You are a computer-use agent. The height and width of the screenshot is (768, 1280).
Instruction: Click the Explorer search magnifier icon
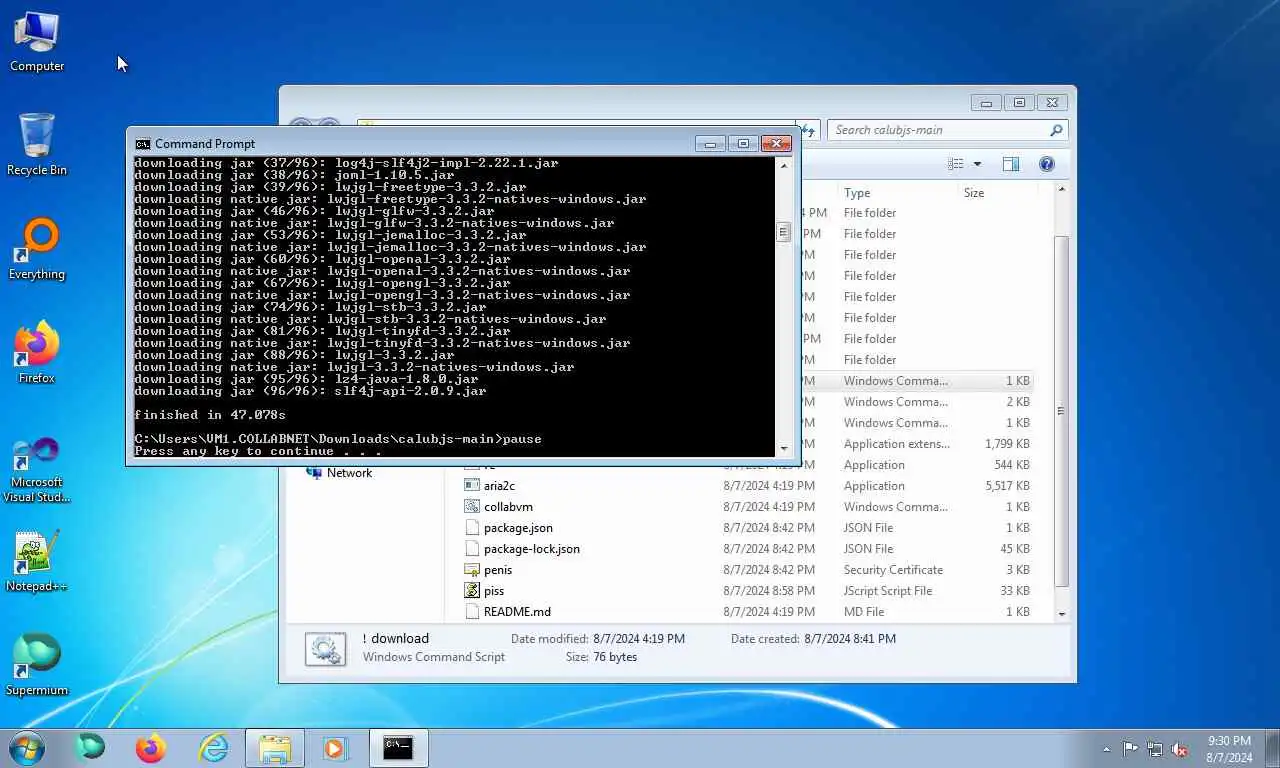(x=1056, y=130)
